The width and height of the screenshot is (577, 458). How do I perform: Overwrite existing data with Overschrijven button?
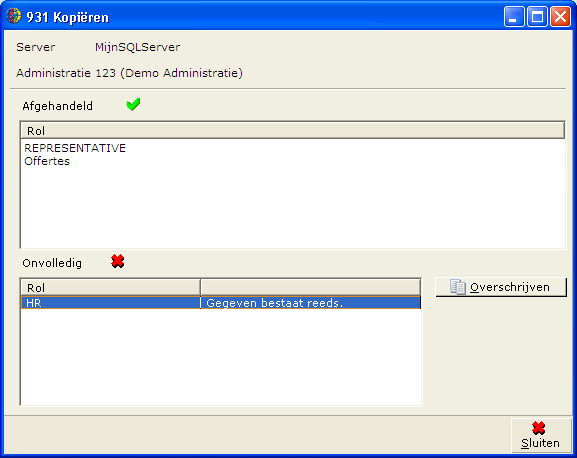[501, 287]
